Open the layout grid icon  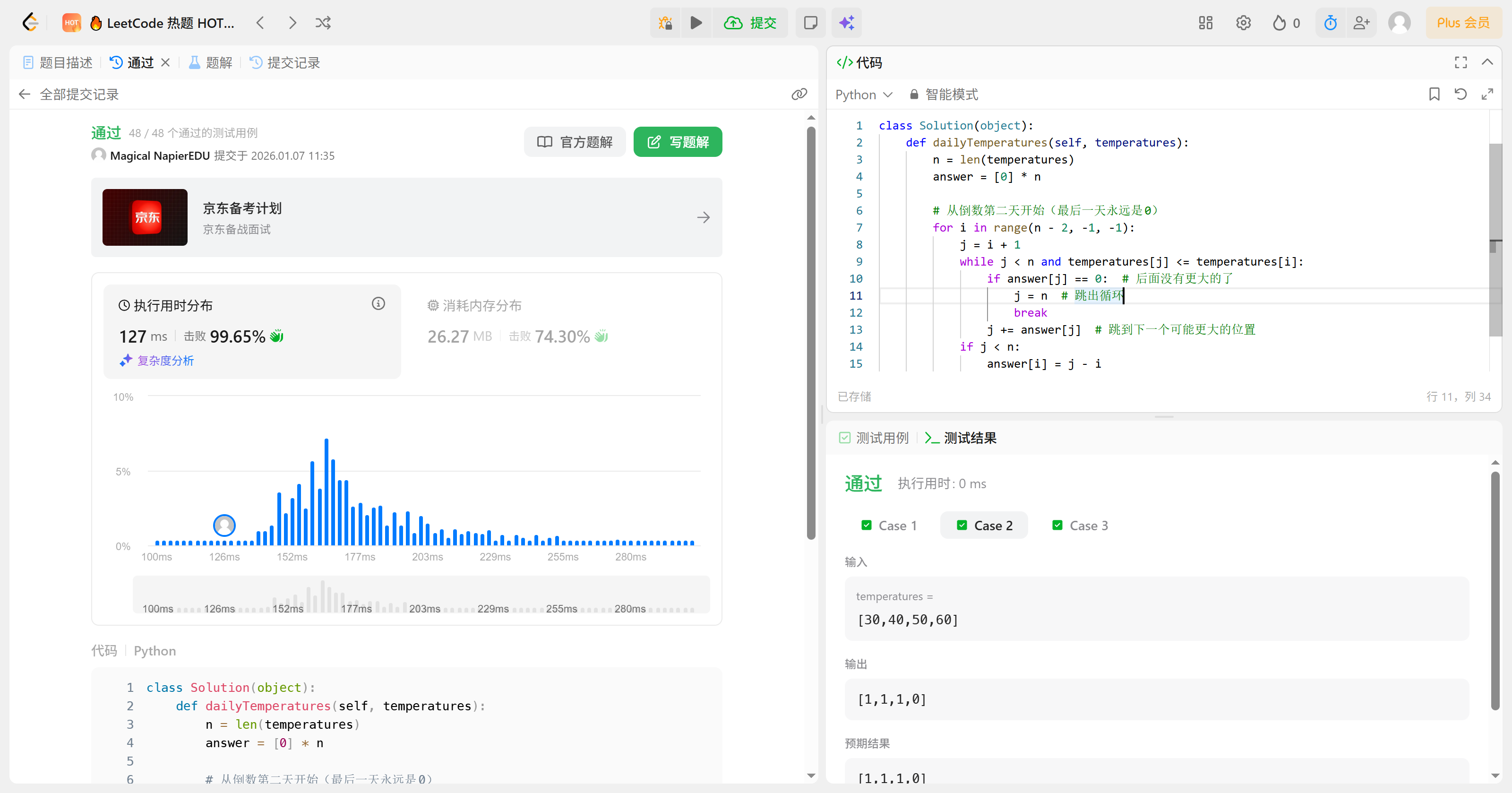1206,23
